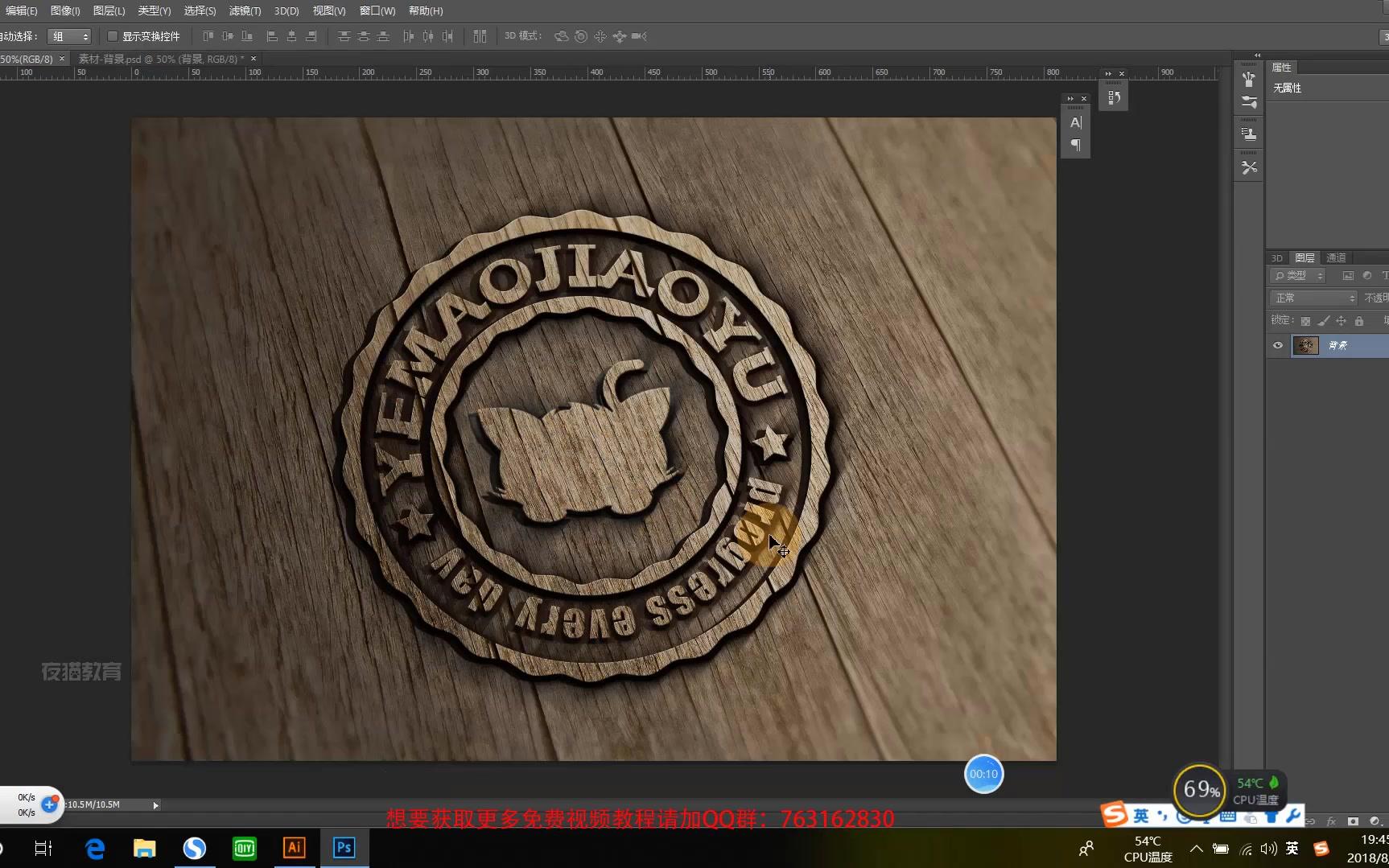Select the 3D zoom camera icon
Image resolution: width=1389 pixels, height=868 pixels.
click(x=639, y=36)
